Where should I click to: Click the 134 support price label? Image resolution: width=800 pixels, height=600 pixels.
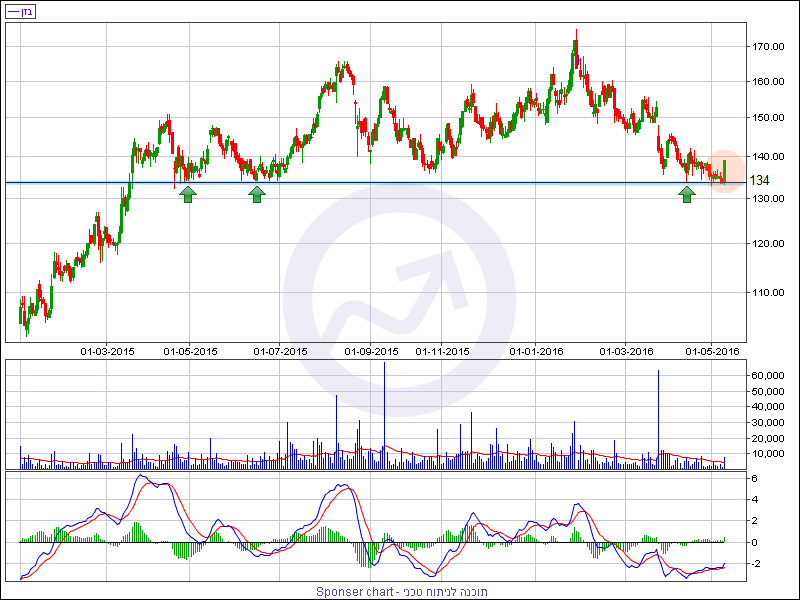tap(759, 181)
